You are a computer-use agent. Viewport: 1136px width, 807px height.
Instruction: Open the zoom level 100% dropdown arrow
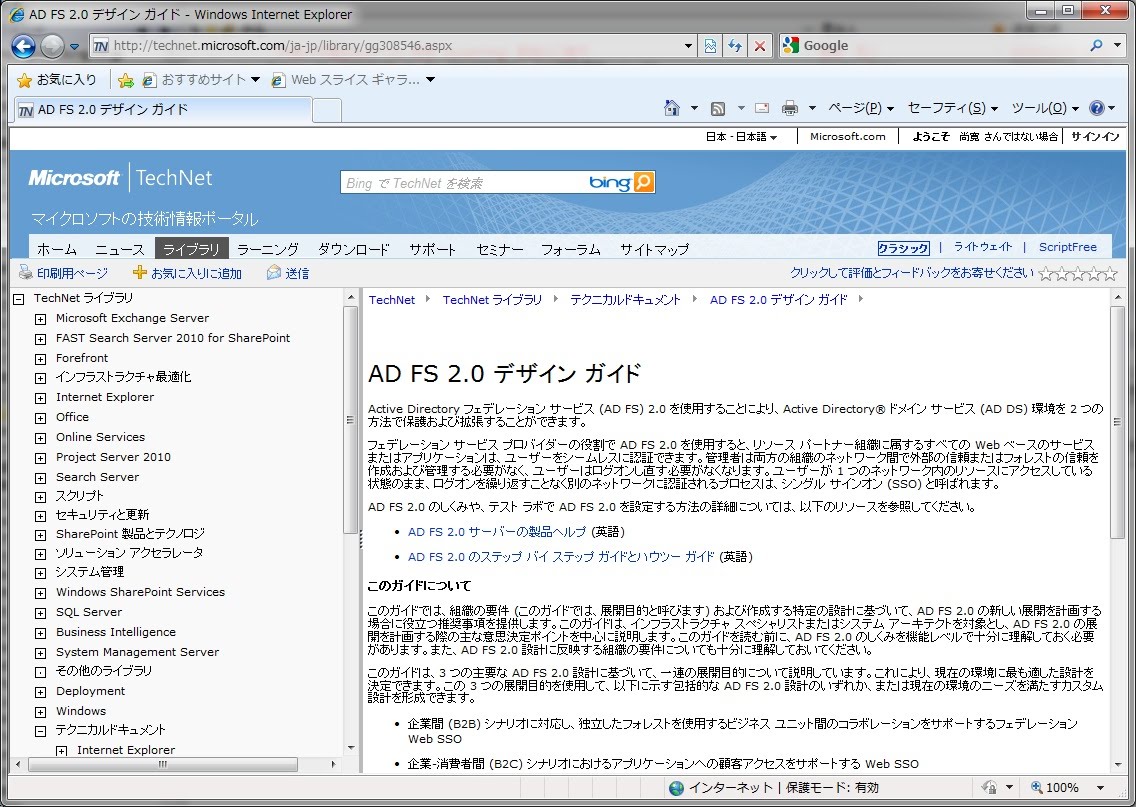pyautogui.click(x=1100, y=787)
